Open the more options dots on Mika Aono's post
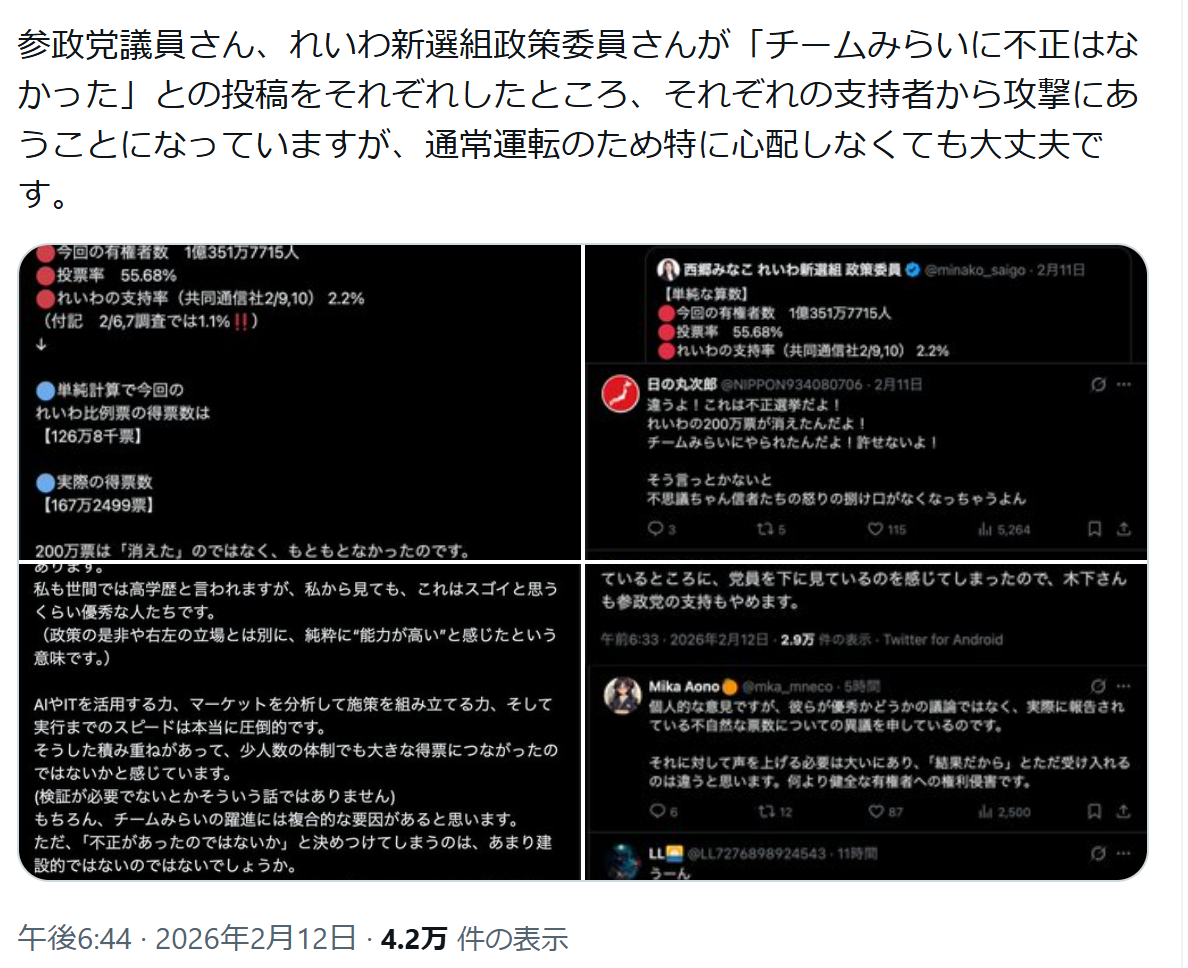 tap(1124, 686)
